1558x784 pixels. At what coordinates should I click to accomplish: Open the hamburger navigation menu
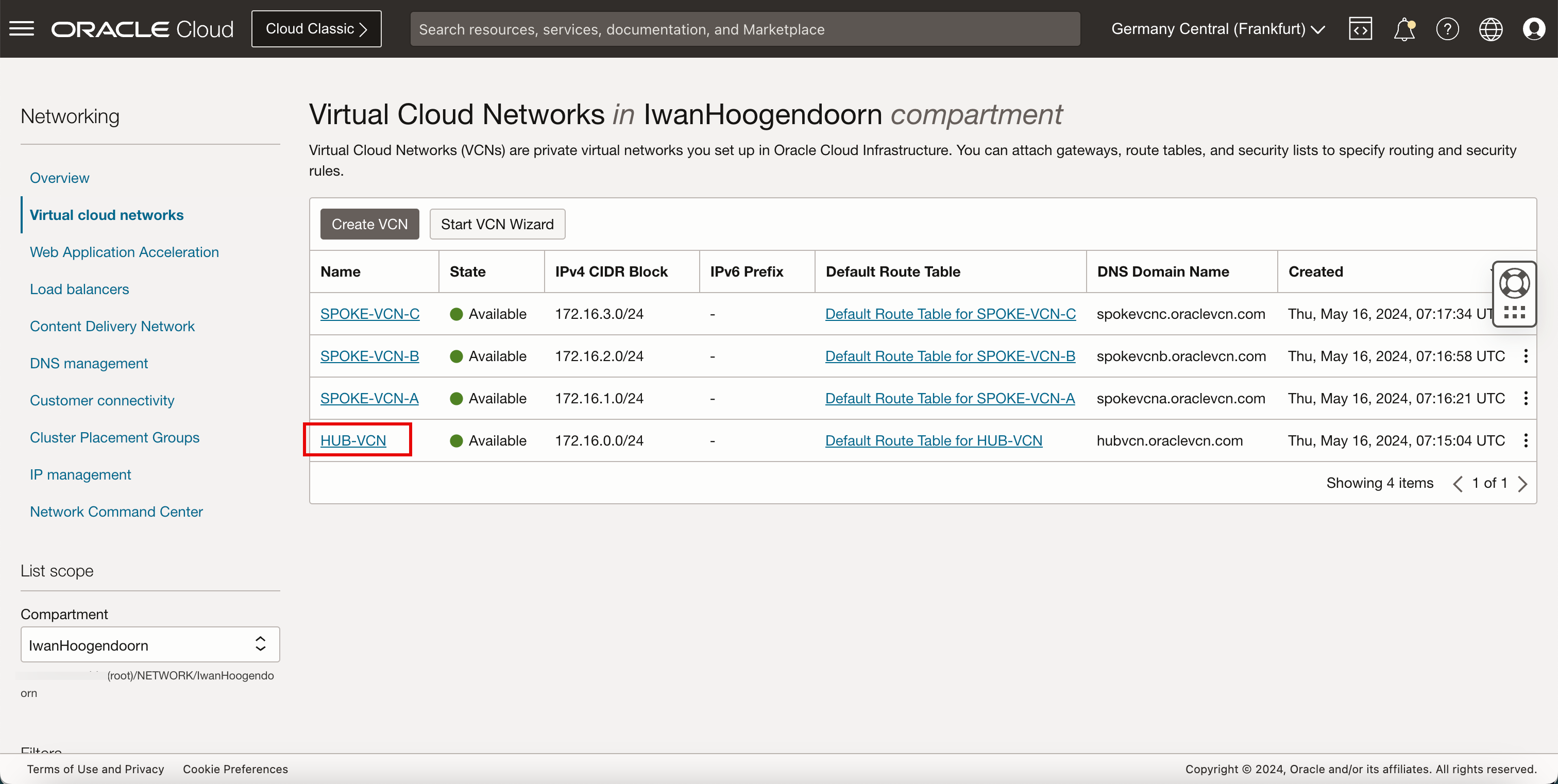point(22,28)
